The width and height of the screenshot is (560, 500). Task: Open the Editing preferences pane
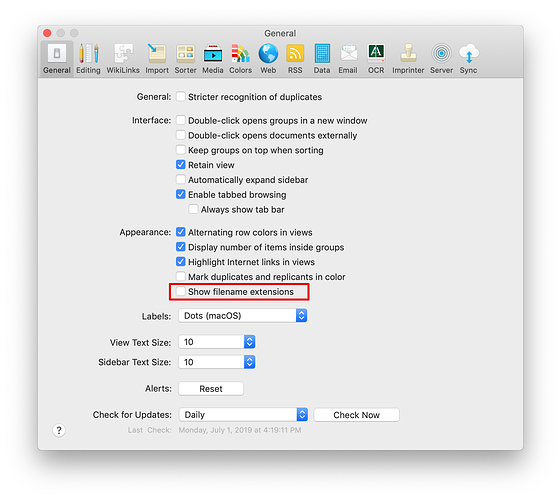pyautogui.click(x=88, y=59)
